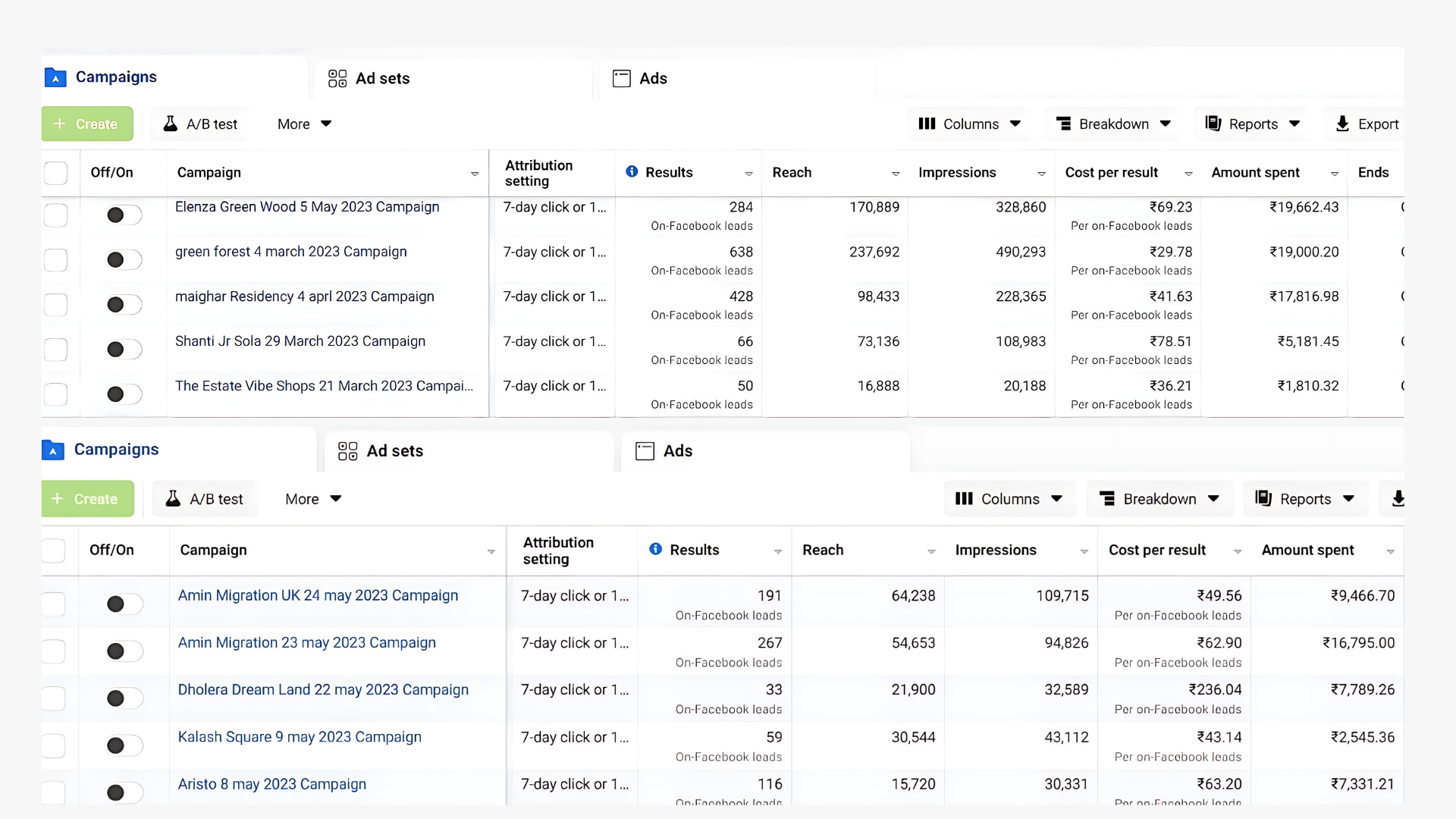Click the Campaigns folder icon in bottom panel

53,450
